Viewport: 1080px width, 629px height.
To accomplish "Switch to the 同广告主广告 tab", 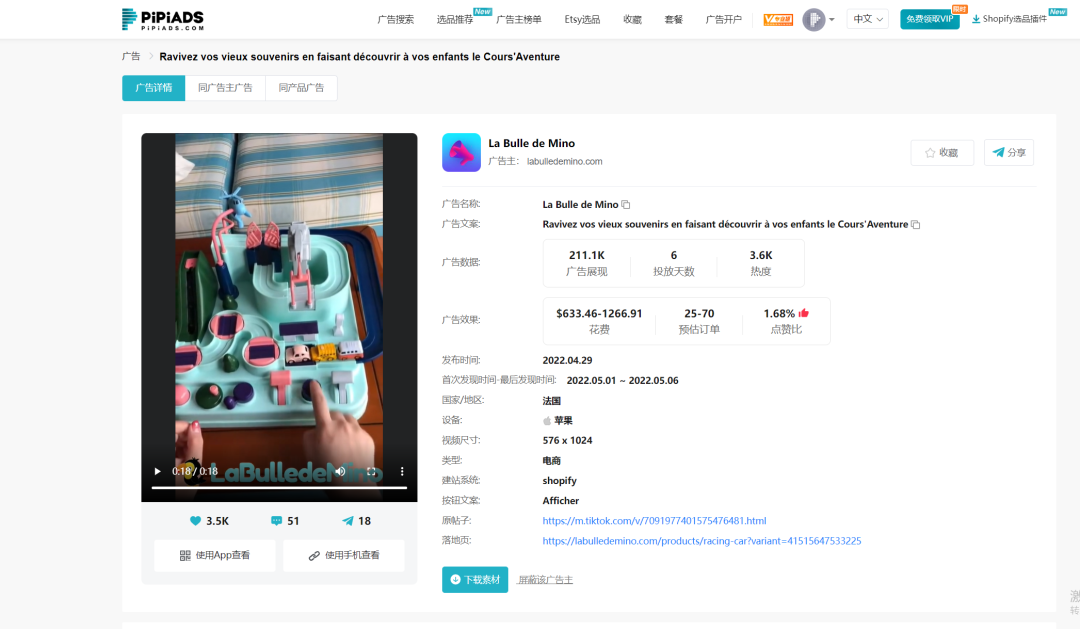I will pyautogui.click(x=225, y=88).
